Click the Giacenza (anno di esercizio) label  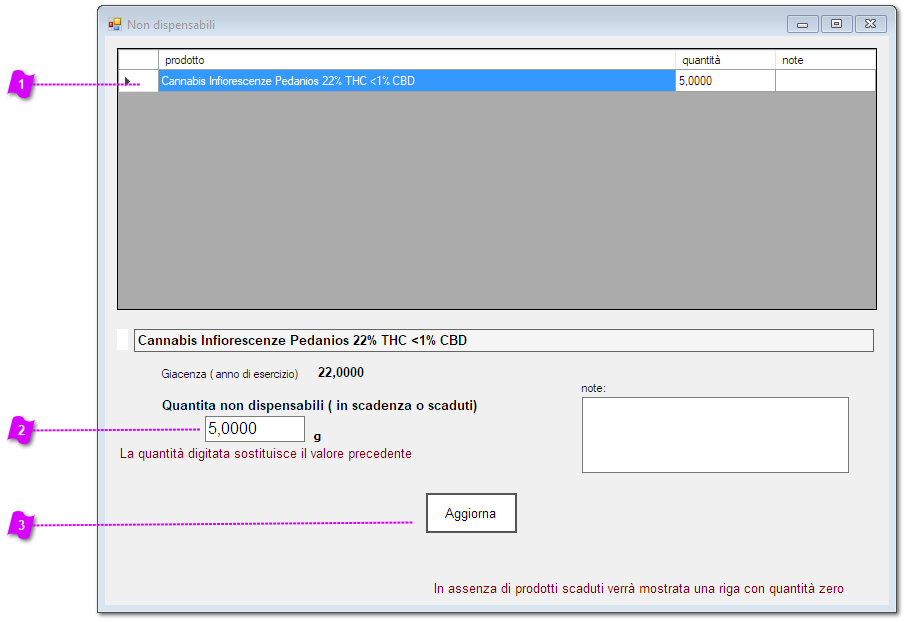pyautogui.click(x=229, y=374)
